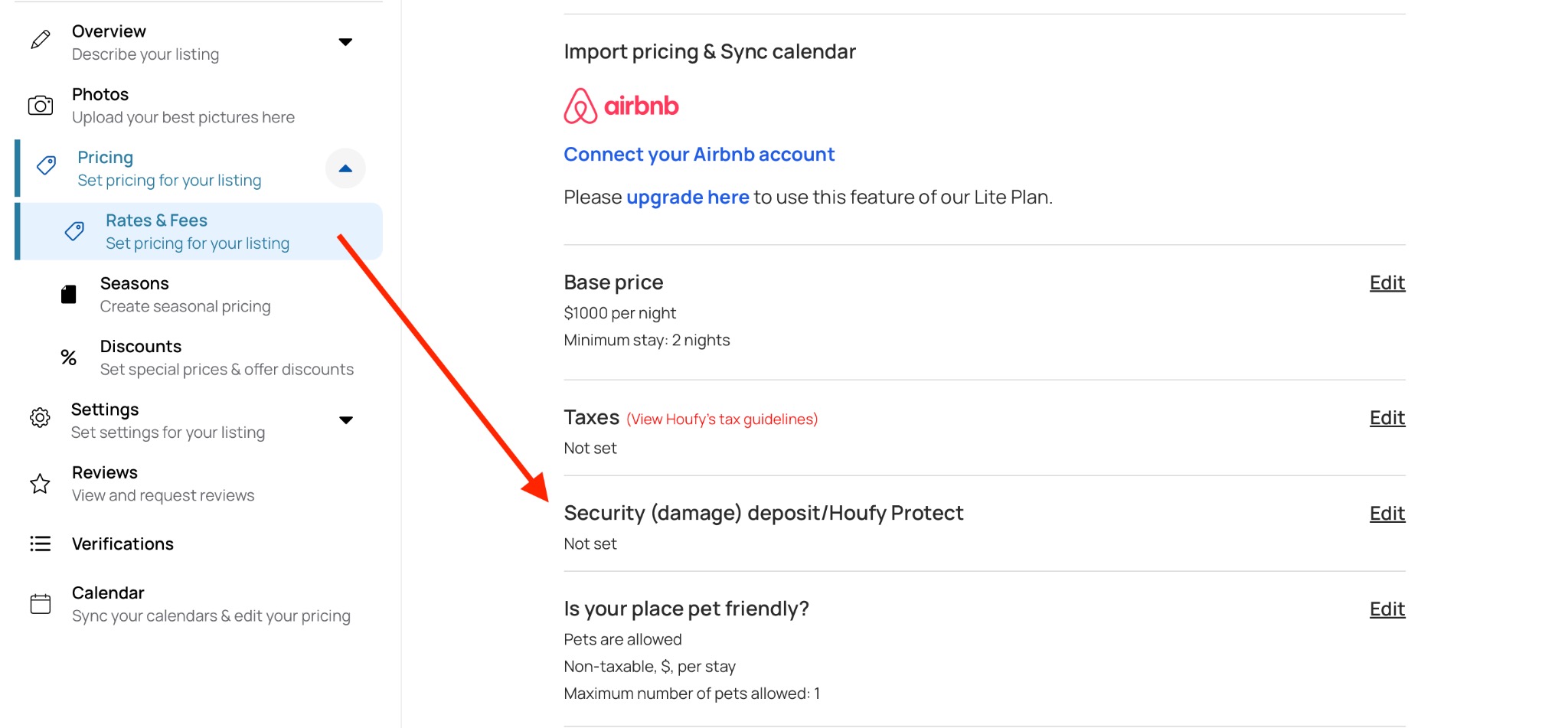The image size is (1568, 728).
Task: Click the camera icon for Photos
Action: click(x=41, y=106)
